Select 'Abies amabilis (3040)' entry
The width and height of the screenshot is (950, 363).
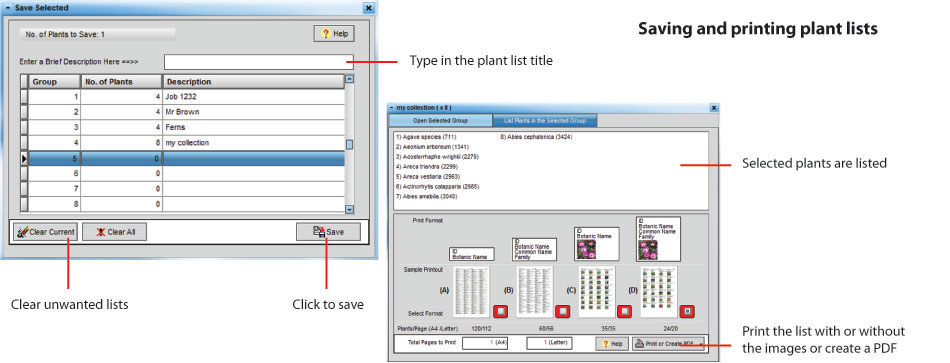point(426,196)
